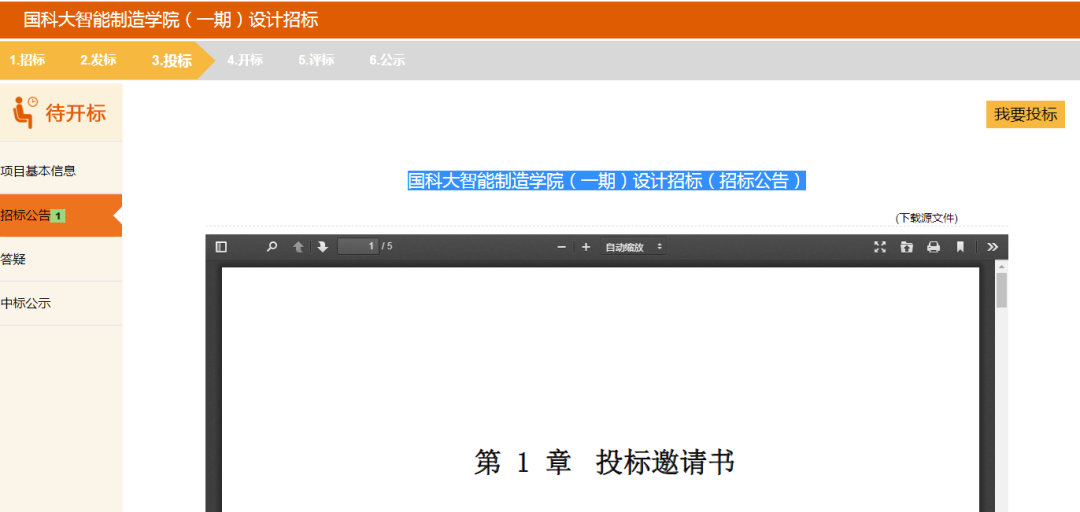Screen dimensions: 1080x512
Task: Open the 中标公示 sidebar item
Action: coord(26,303)
